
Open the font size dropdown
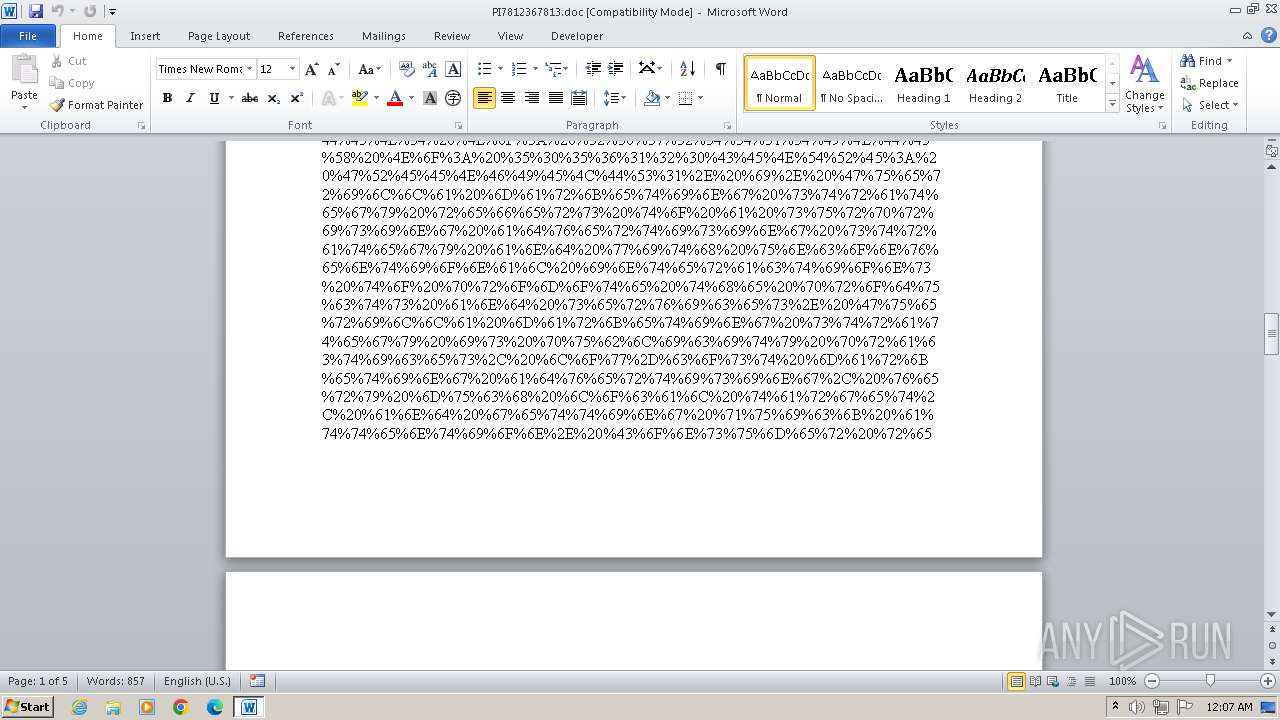click(x=292, y=69)
